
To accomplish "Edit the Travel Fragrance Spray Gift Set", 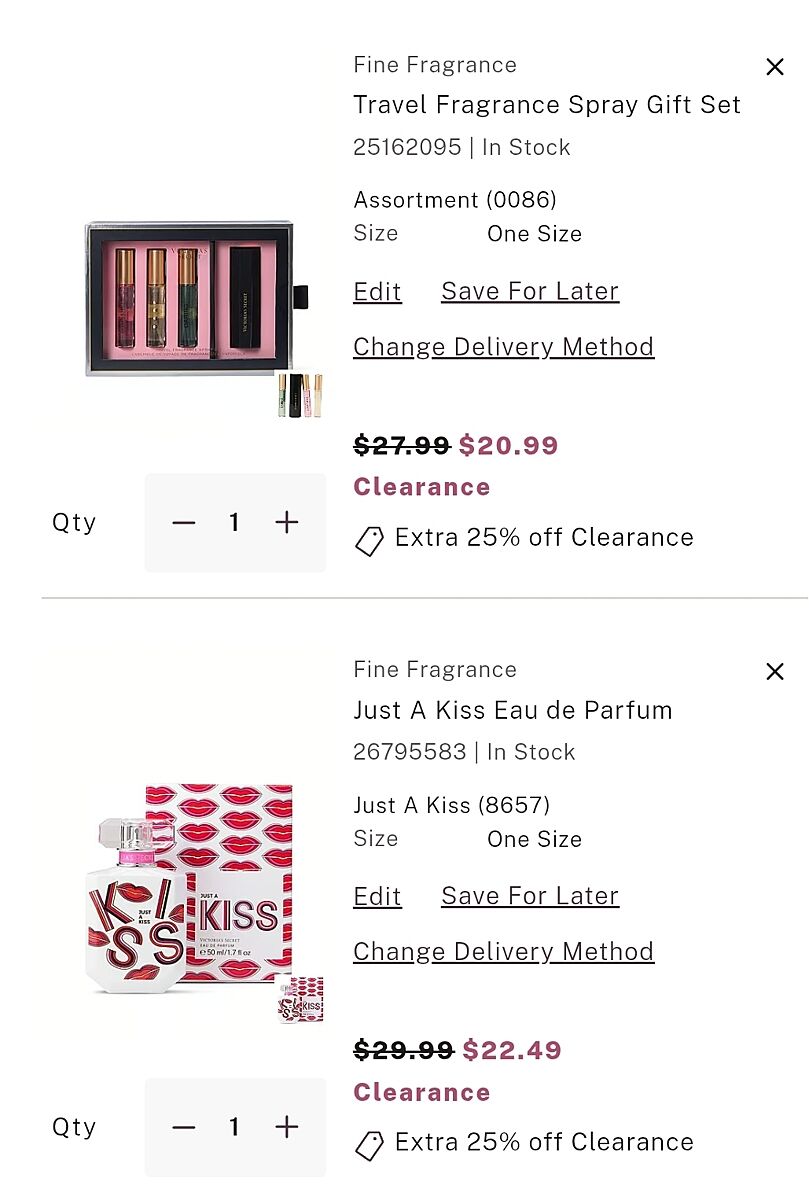I will pyautogui.click(x=377, y=292).
